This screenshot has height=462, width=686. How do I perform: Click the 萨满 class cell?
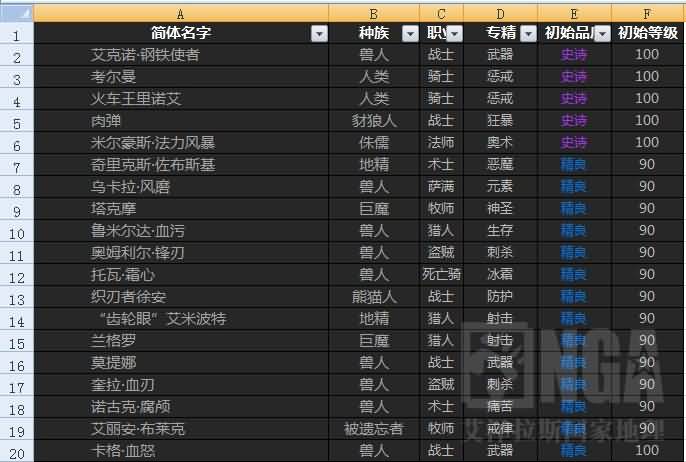click(441, 187)
